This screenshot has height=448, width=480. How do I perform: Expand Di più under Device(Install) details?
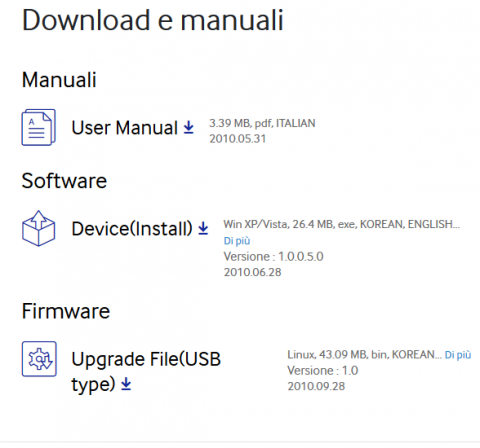237,241
